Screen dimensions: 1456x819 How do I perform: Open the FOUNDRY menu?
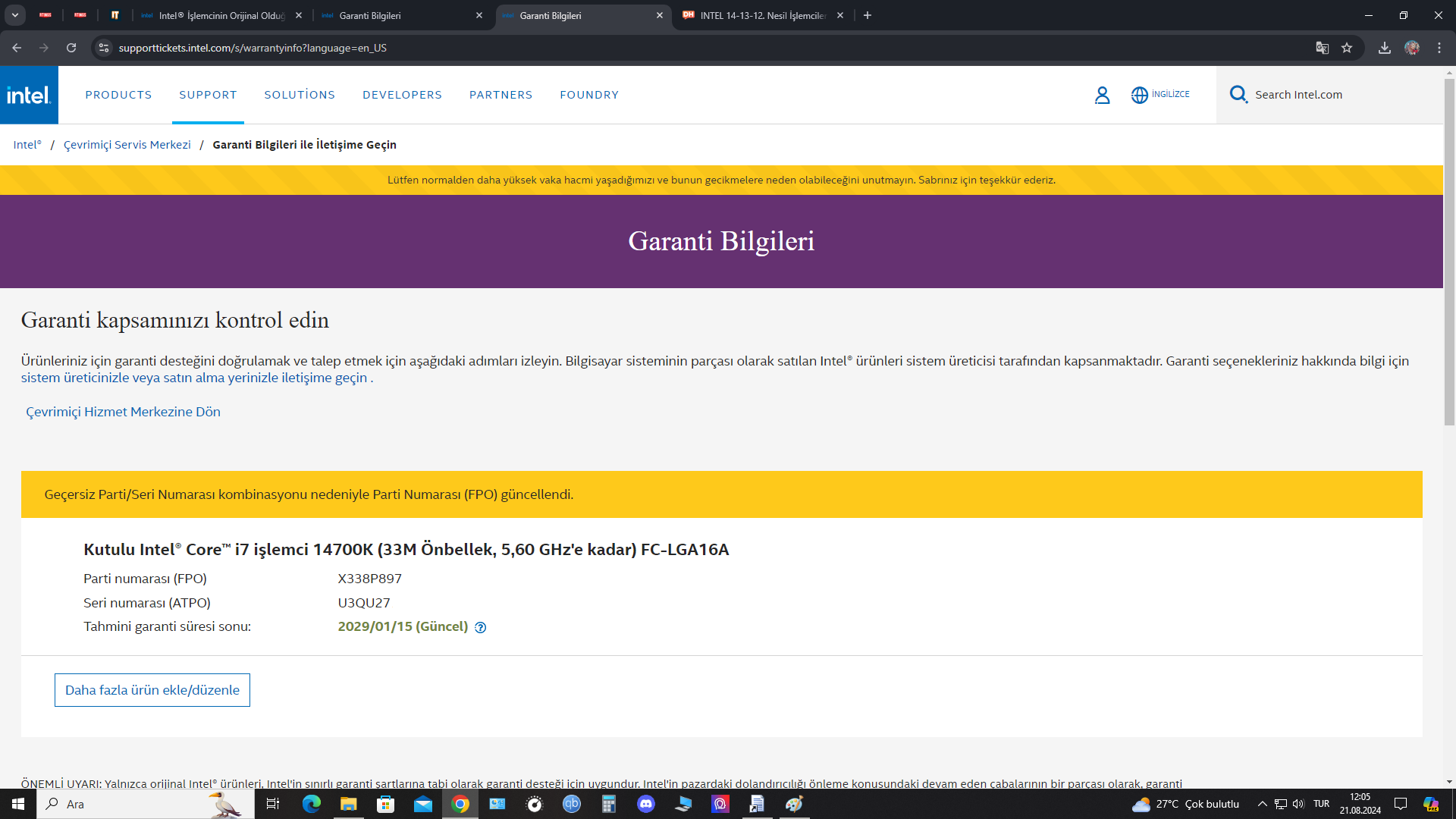point(589,95)
